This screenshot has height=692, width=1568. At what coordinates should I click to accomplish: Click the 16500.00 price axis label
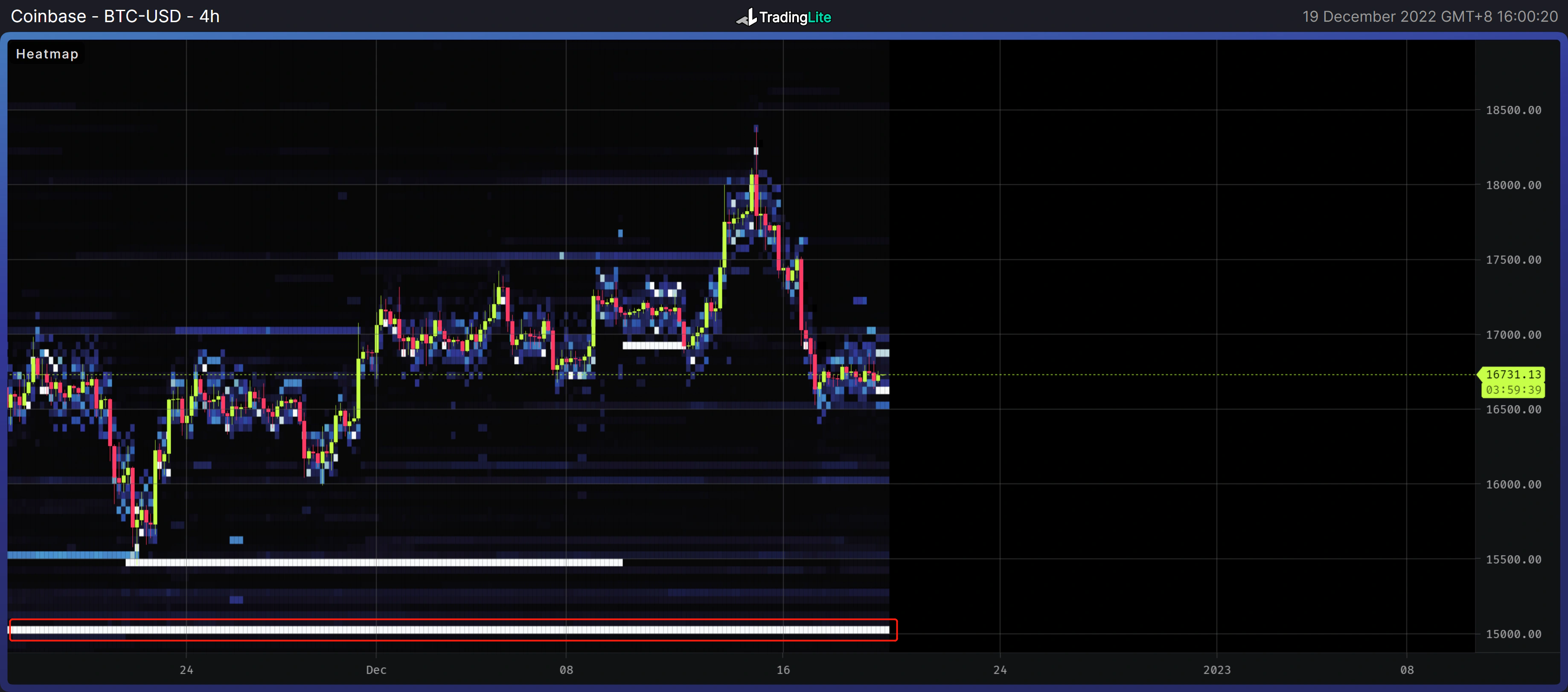point(1513,409)
